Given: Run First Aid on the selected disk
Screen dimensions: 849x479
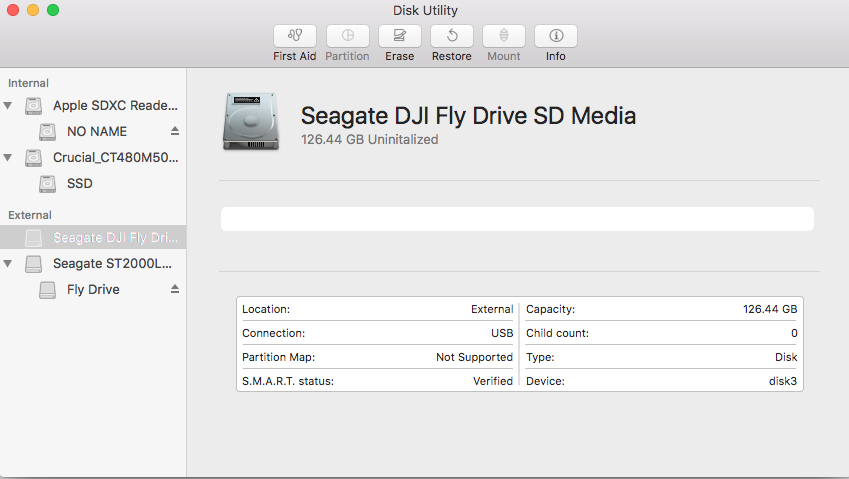Looking at the screenshot, I should (295, 36).
